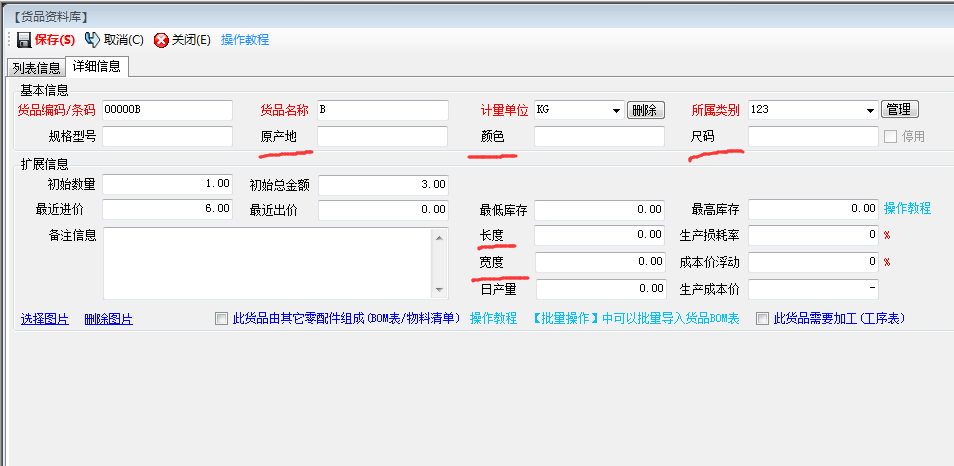Click the 长度 input field
The width and height of the screenshot is (954, 466).
[599, 236]
